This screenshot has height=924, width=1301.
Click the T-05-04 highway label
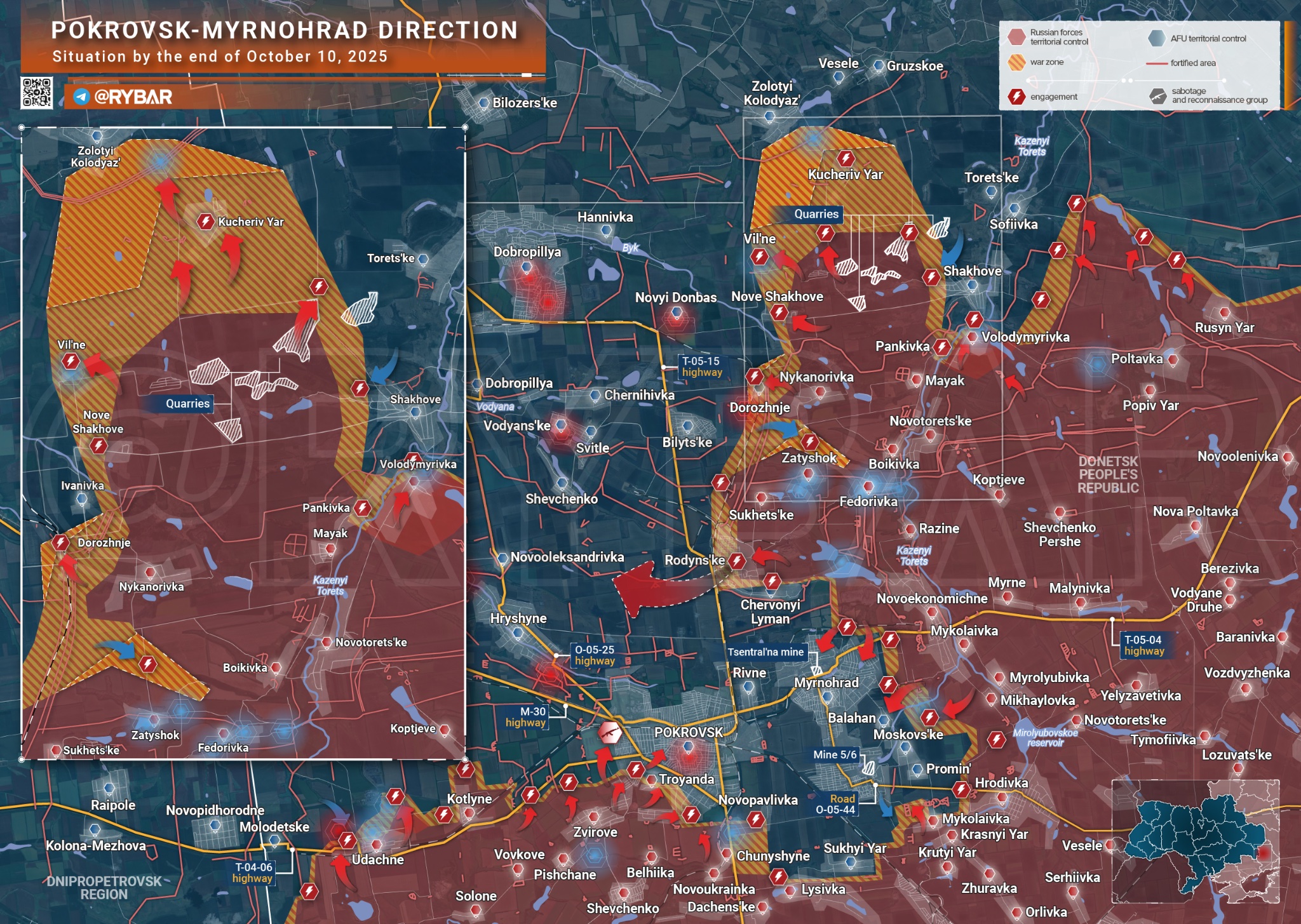click(x=1143, y=645)
